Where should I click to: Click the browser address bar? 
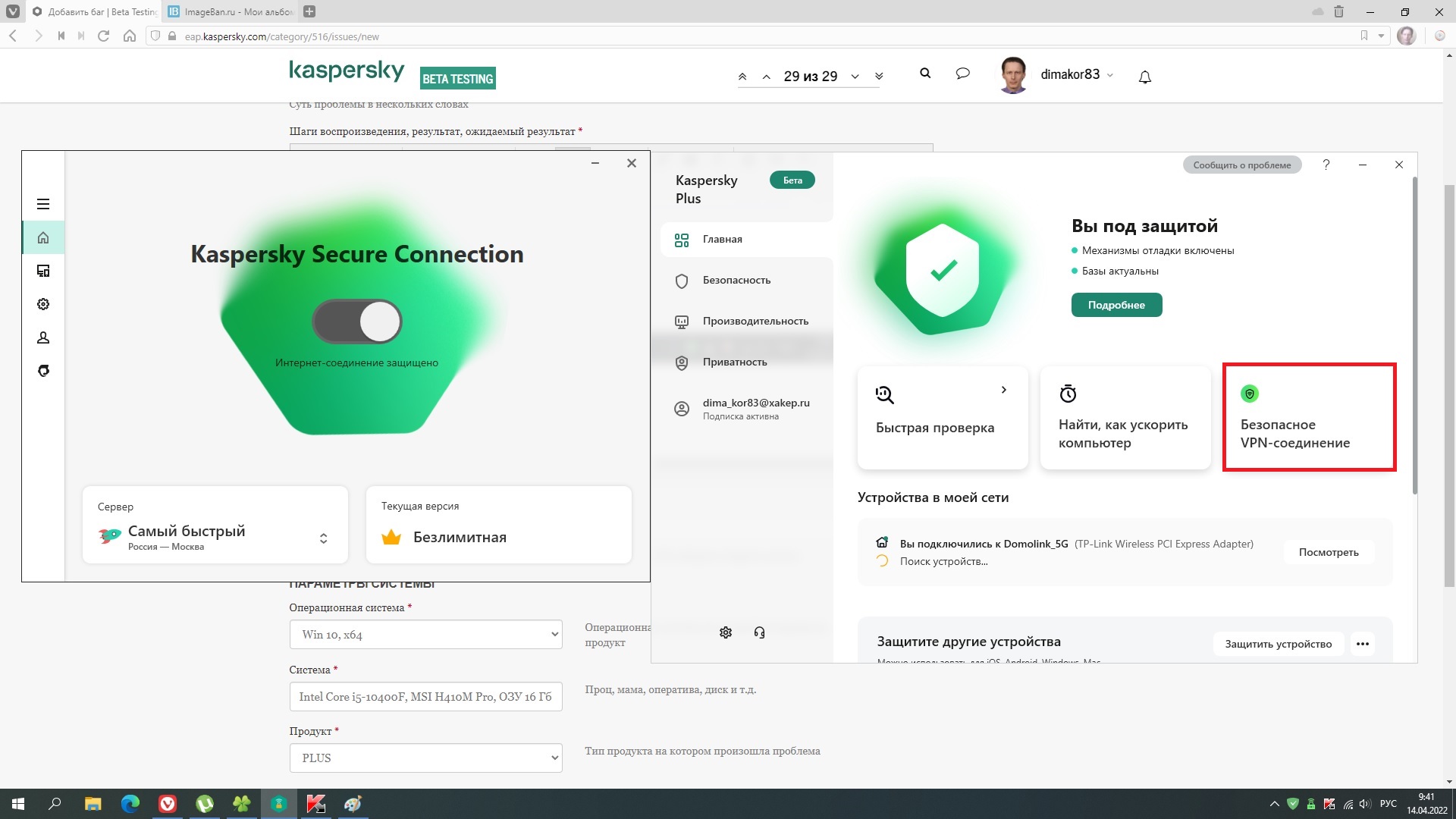[x=766, y=36]
